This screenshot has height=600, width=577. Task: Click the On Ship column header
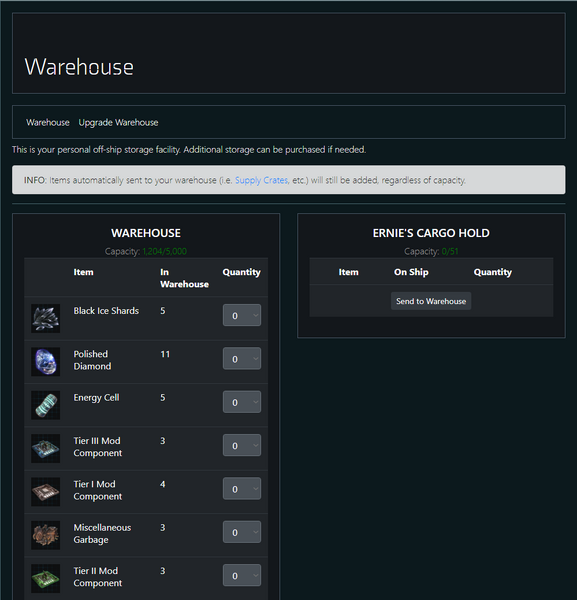411,272
